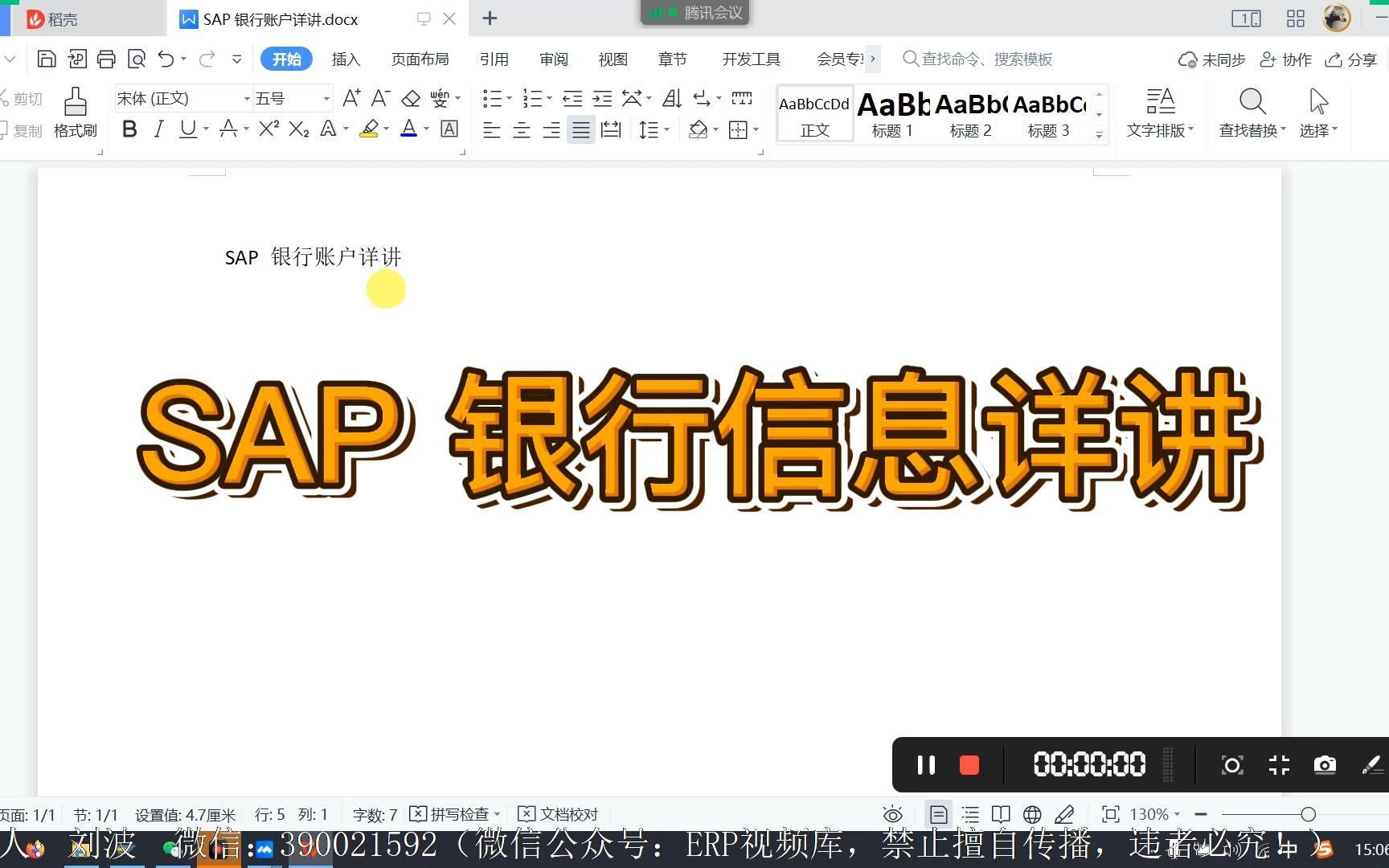Decrease font size with A- icon
The width and height of the screenshot is (1389, 868).
pyautogui.click(x=380, y=98)
